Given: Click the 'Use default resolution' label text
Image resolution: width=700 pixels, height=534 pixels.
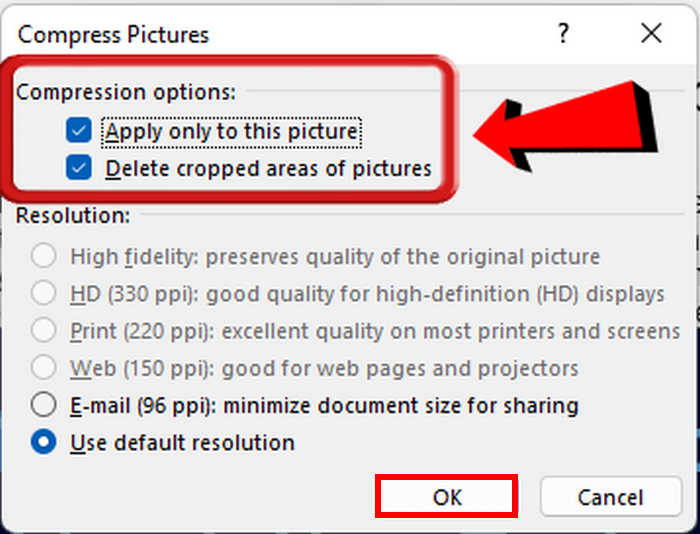Looking at the screenshot, I should click(x=182, y=443).
